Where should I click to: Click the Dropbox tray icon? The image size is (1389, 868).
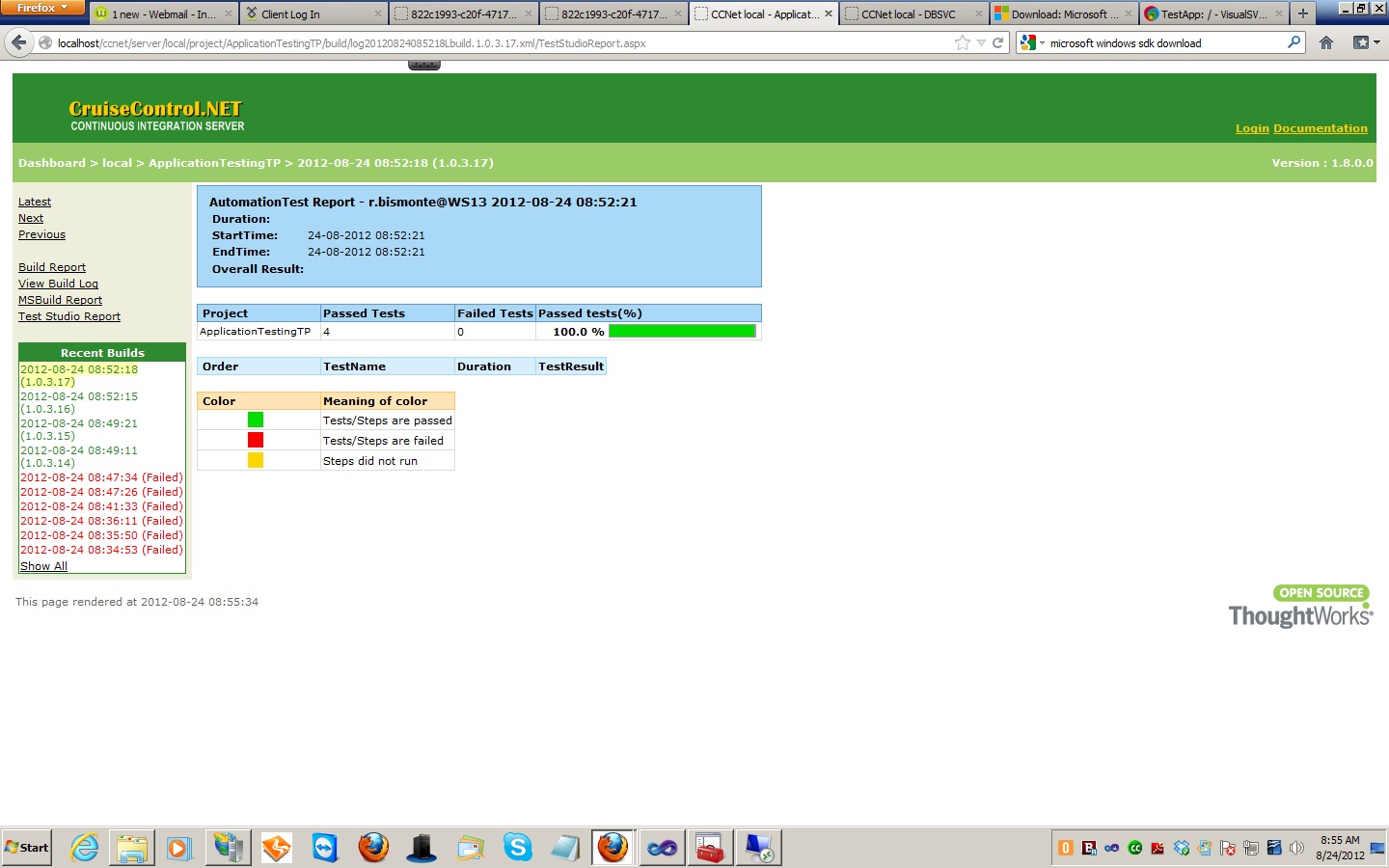pos(1182,848)
